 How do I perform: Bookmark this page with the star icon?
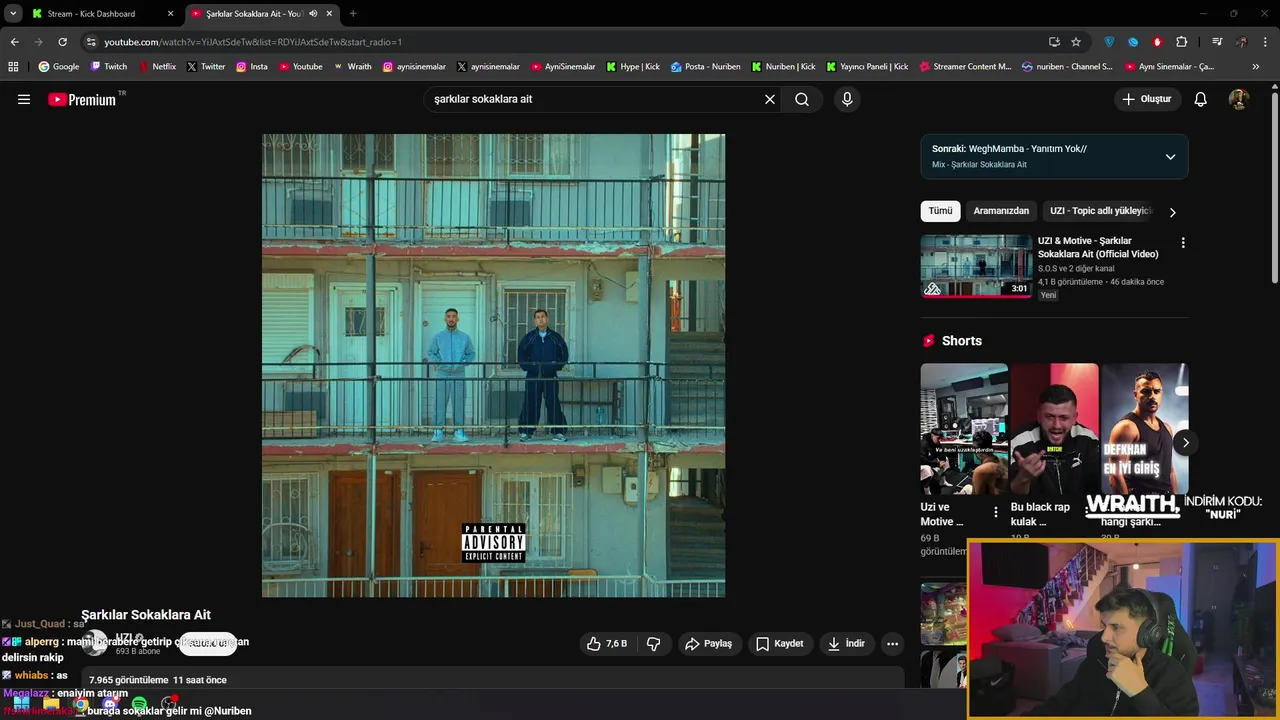point(1076,42)
